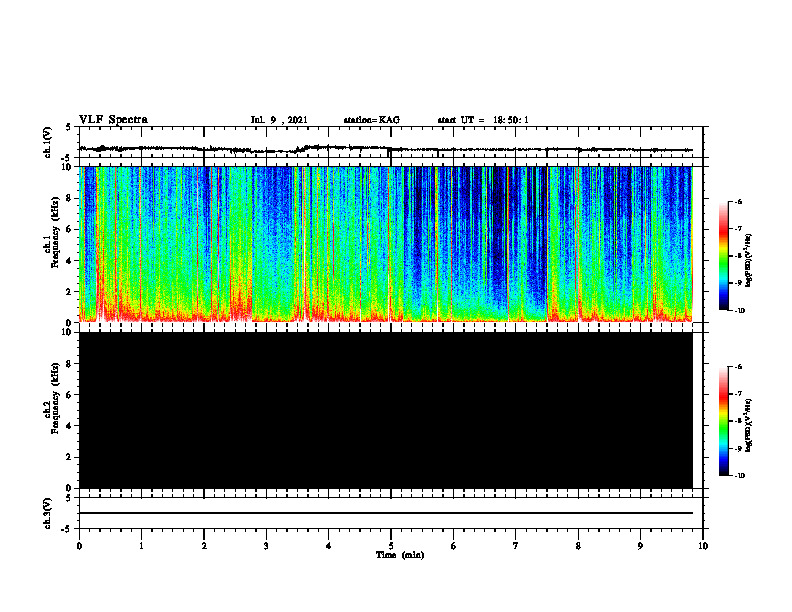Click the ch.1 colorbar "log(PSD)(V²/Hz)" label
The height and width of the screenshot is (612, 792).
pos(749,261)
